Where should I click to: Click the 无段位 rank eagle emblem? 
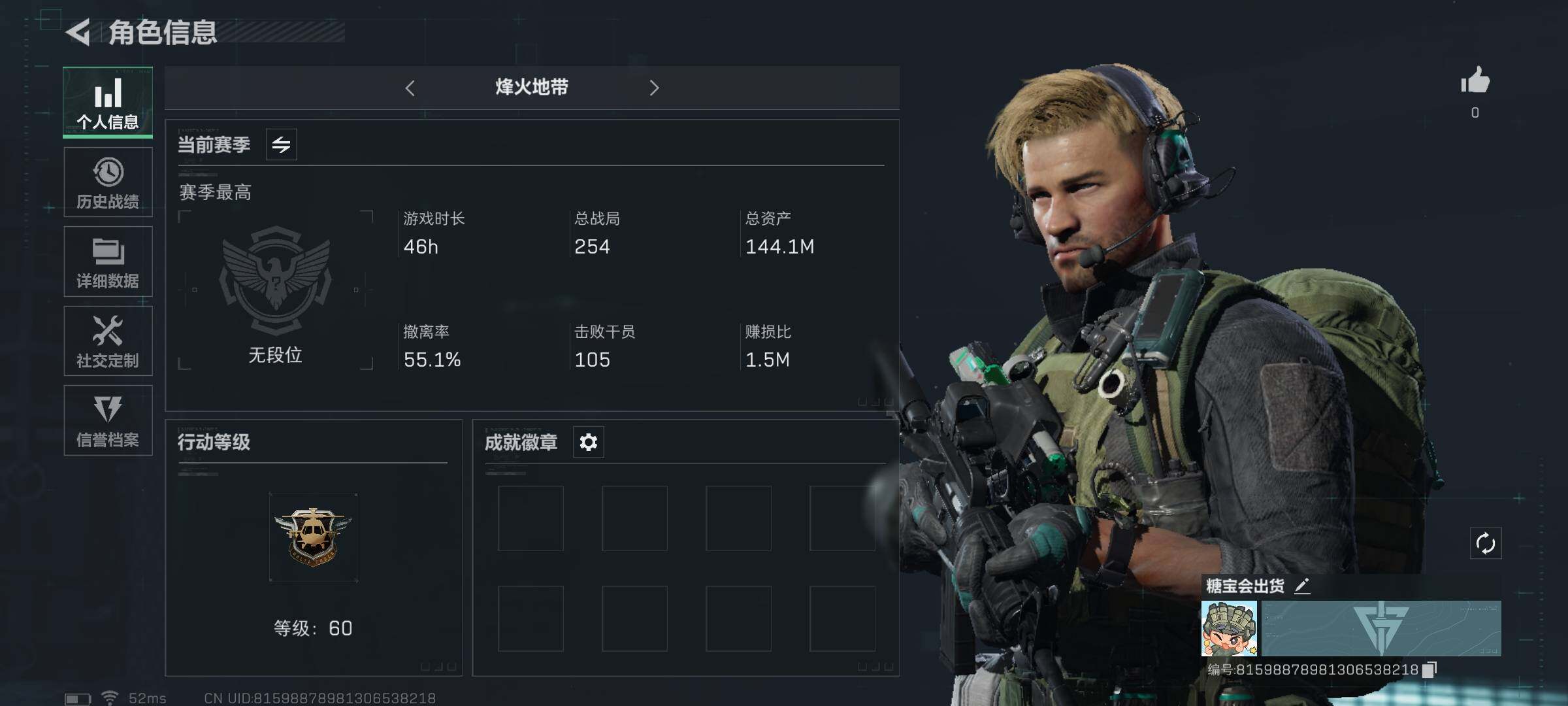275,280
